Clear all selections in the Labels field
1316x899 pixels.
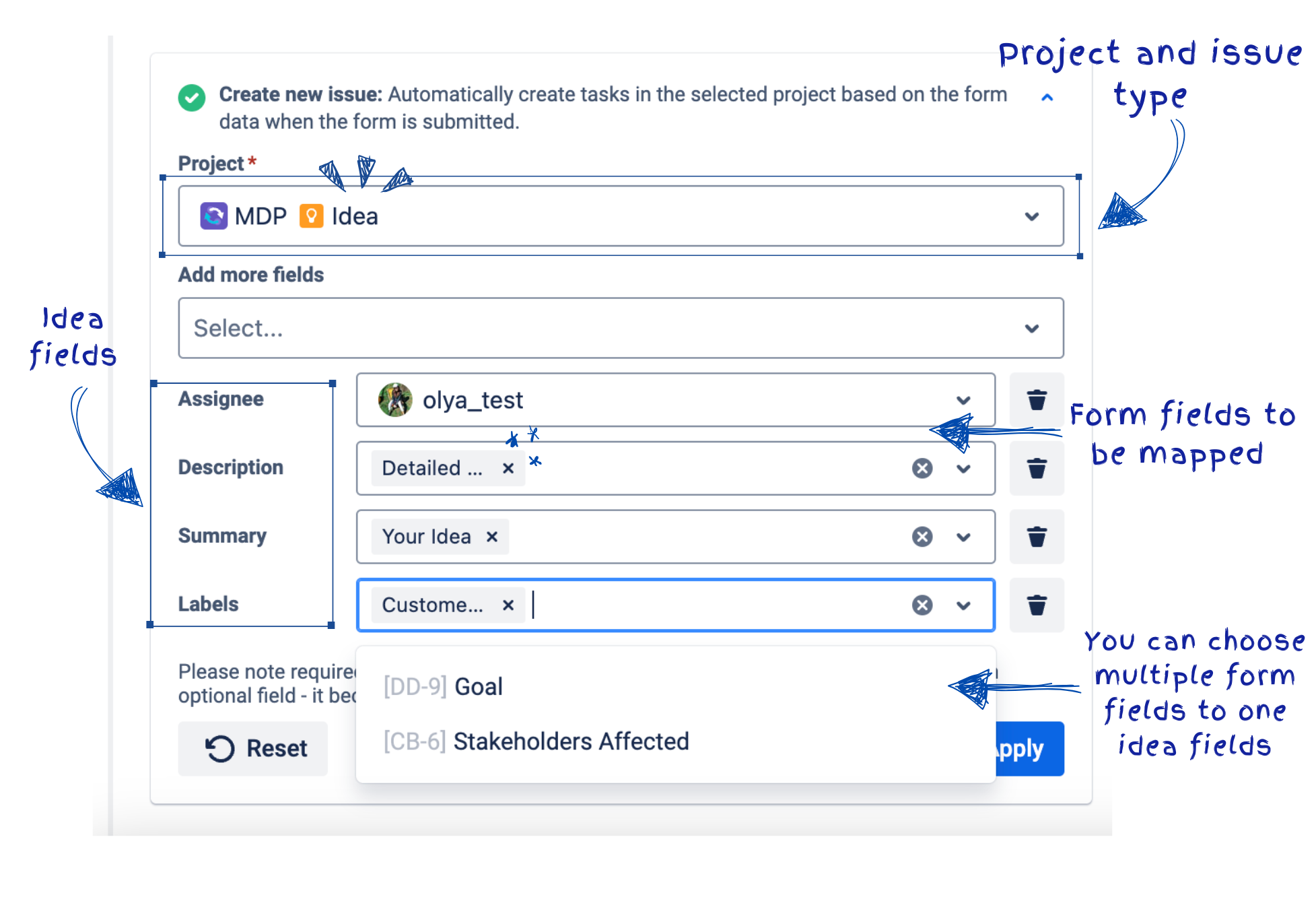coord(922,605)
